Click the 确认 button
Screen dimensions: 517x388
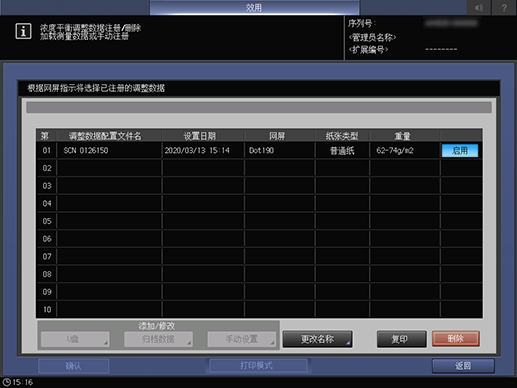point(74,366)
